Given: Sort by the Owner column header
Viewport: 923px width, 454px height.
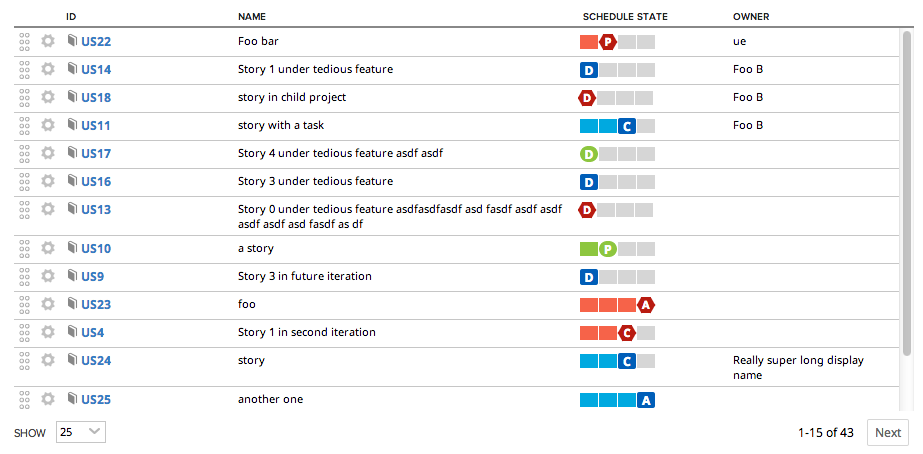Looking at the screenshot, I should [751, 16].
